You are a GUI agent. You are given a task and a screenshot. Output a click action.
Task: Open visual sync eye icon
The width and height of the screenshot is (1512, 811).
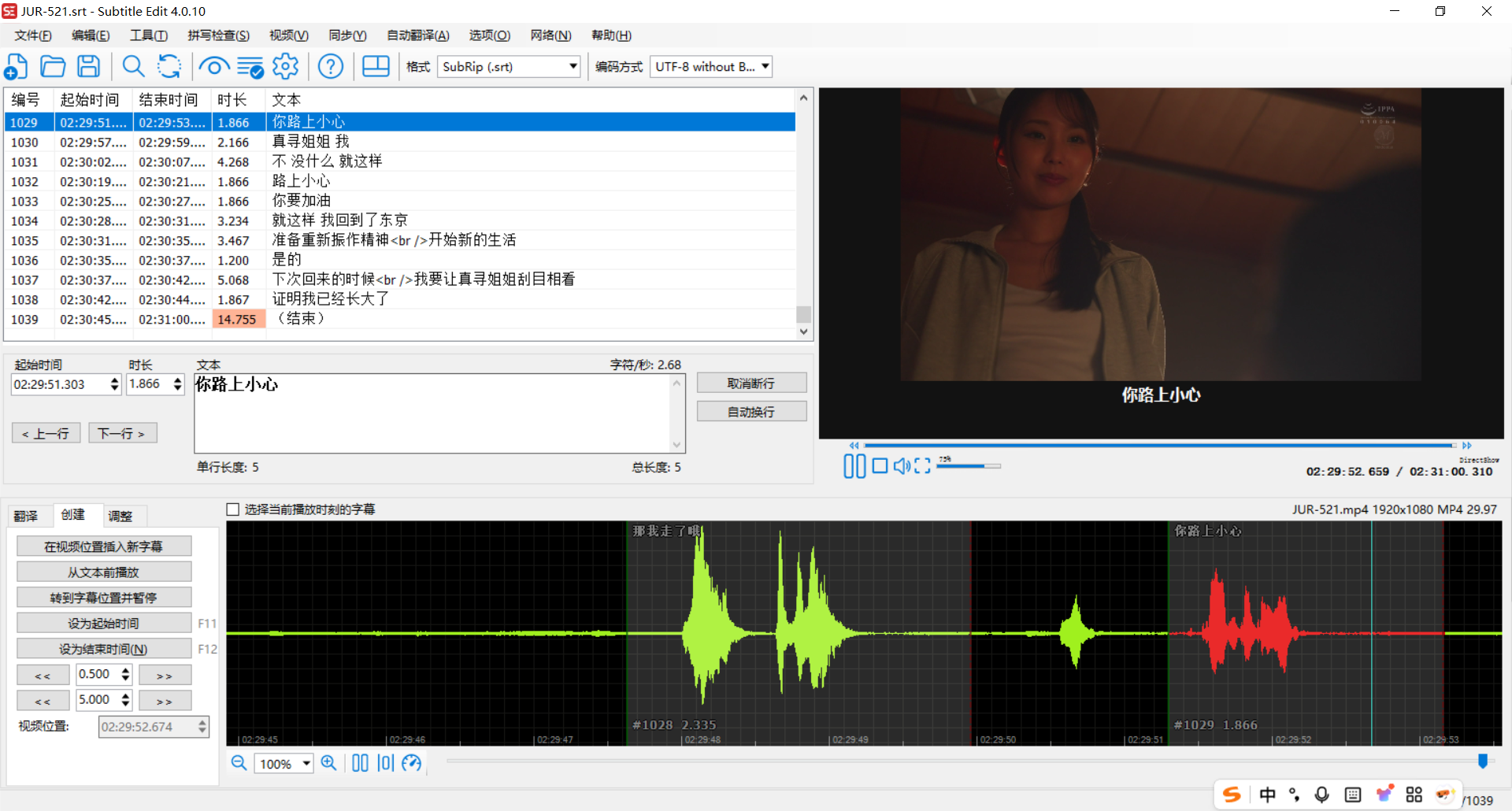213,67
